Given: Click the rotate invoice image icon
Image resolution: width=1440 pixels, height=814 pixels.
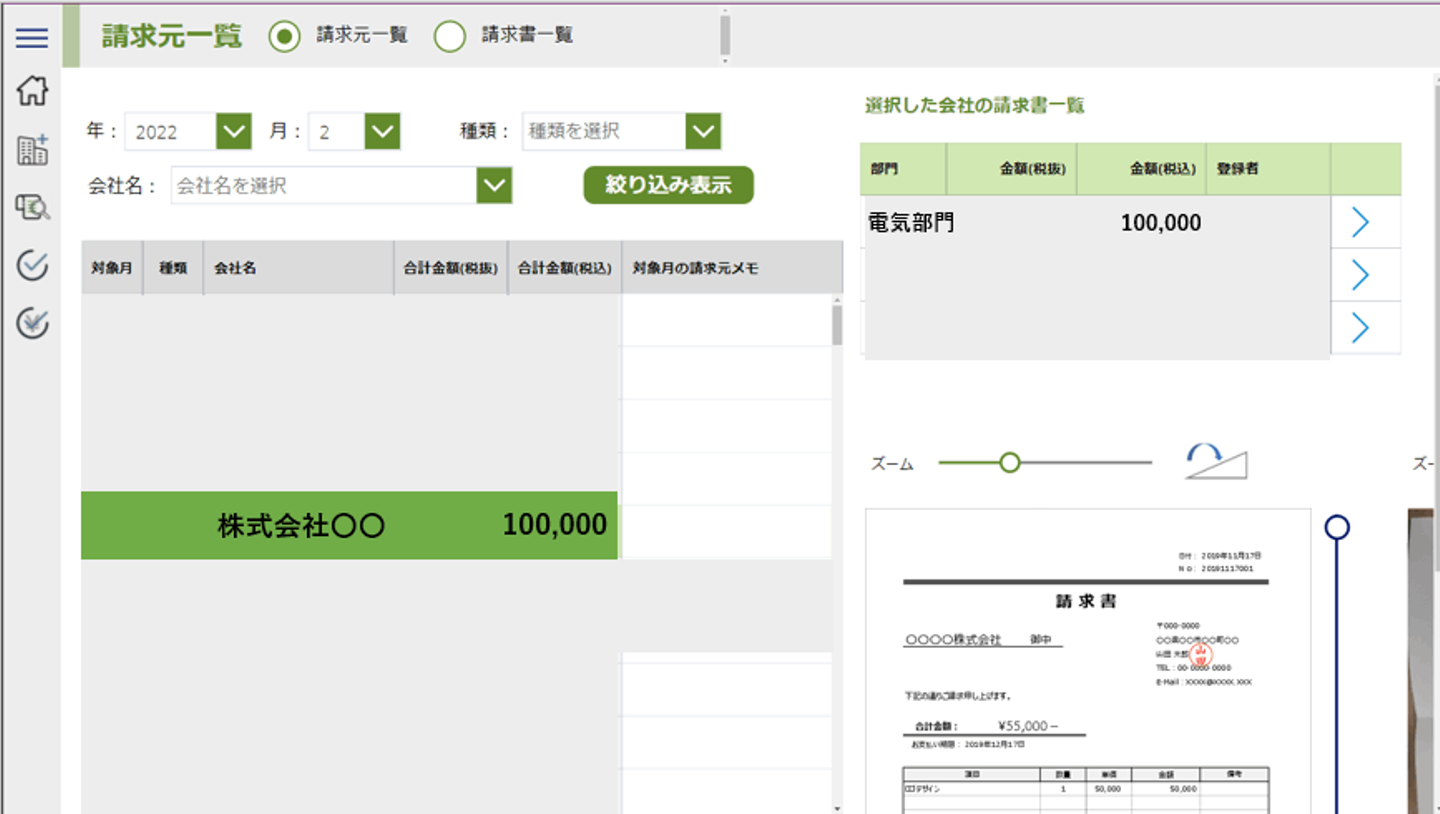Looking at the screenshot, I should pos(1216,462).
